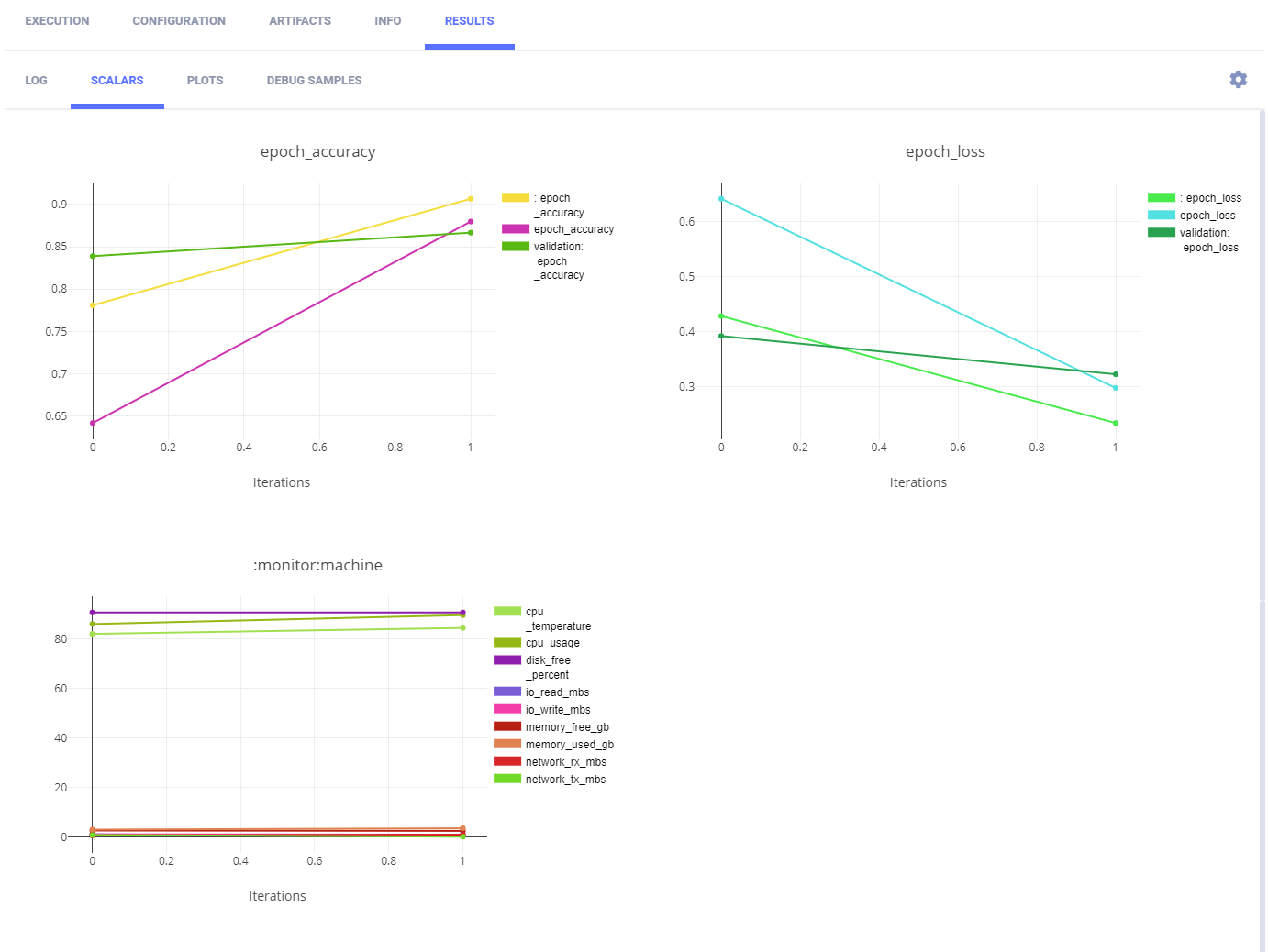This screenshot has height=952, width=1268.
Task: Select the Info tab
Action: (387, 21)
